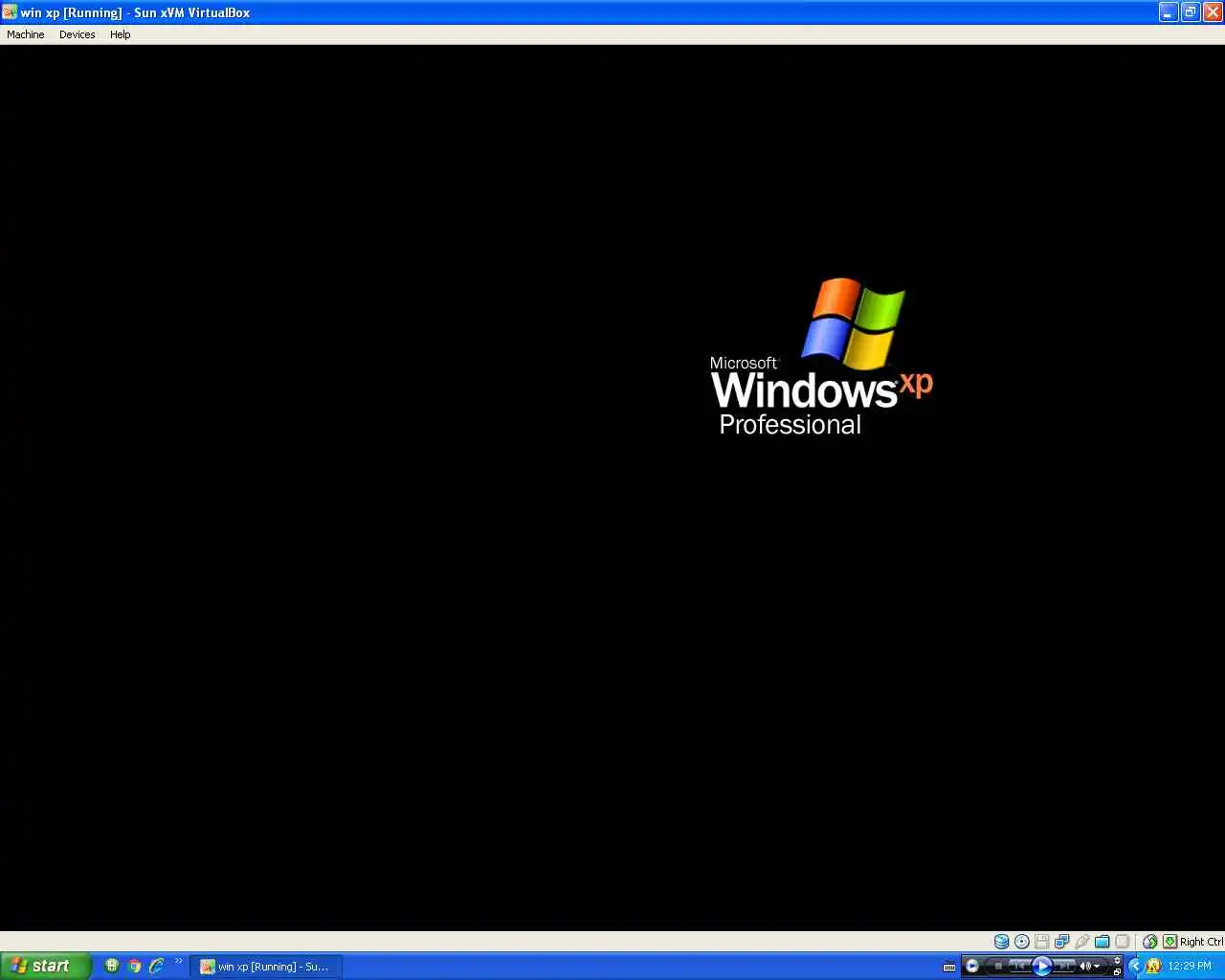Viewport: 1225px width, 980px height.
Task: Click the Right Ctrl host key label
Action: click(x=1201, y=942)
